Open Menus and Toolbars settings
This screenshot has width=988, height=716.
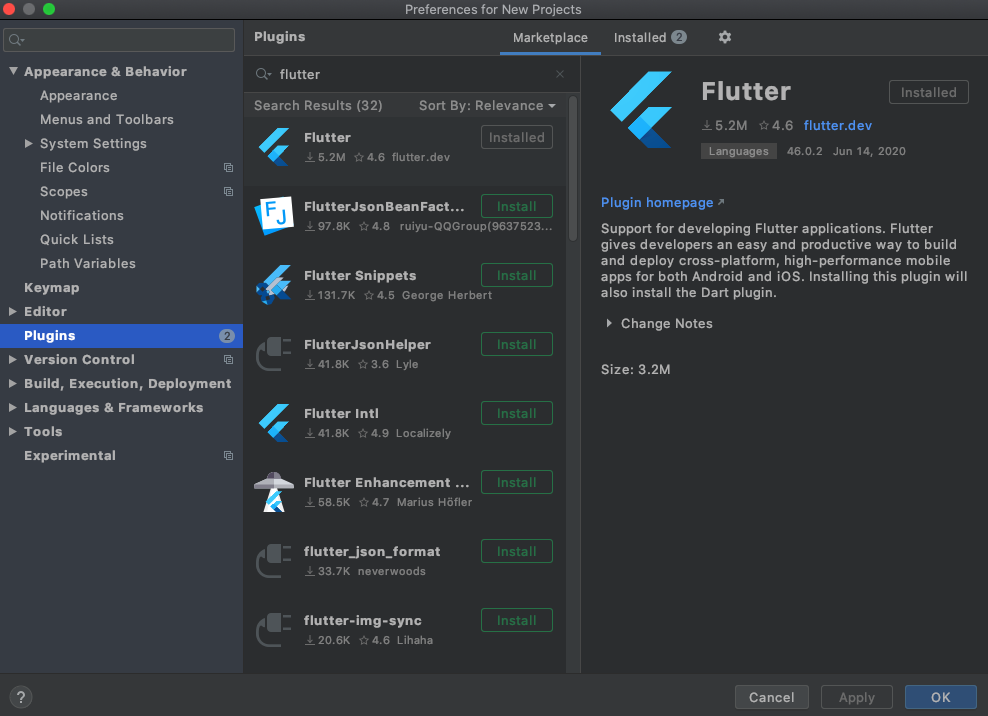point(106,120)
